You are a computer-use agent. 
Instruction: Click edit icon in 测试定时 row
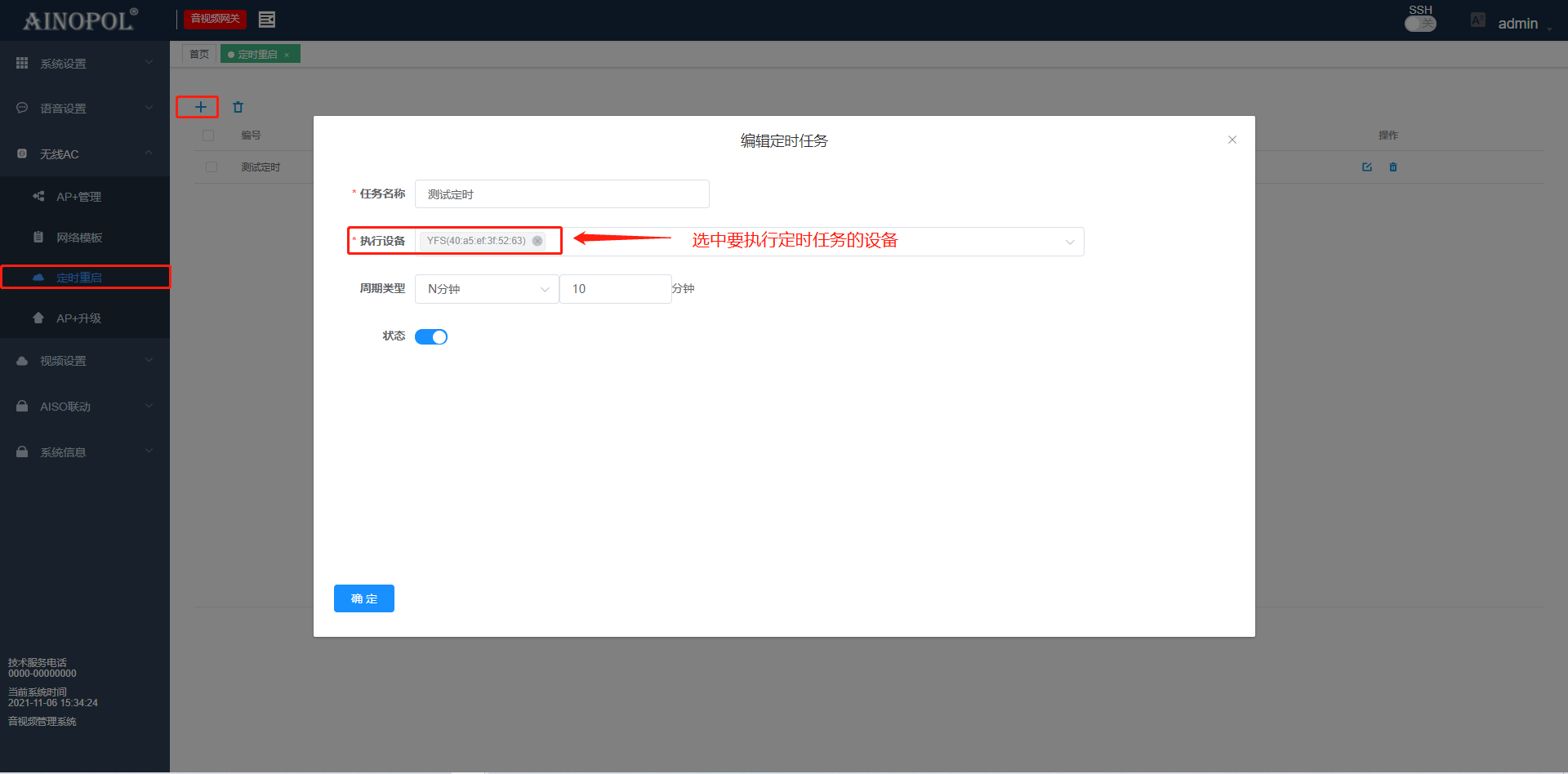(x=1366, y=167)
